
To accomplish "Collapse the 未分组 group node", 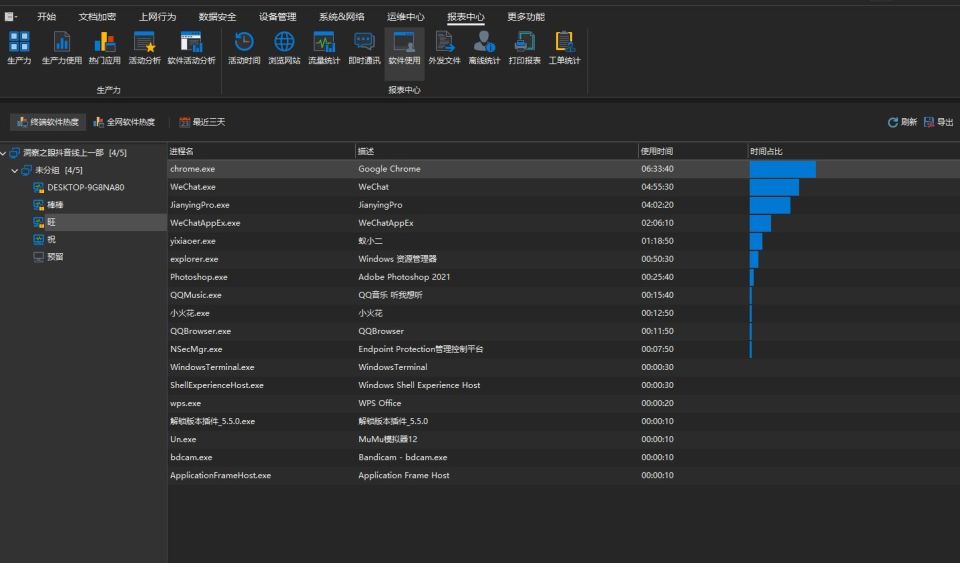I will tap(15, 171).
